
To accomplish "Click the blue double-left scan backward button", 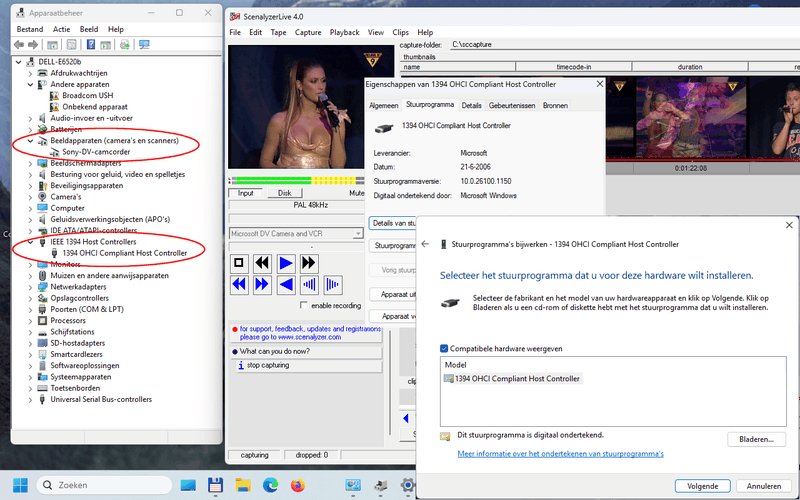I will pos(238,285).
